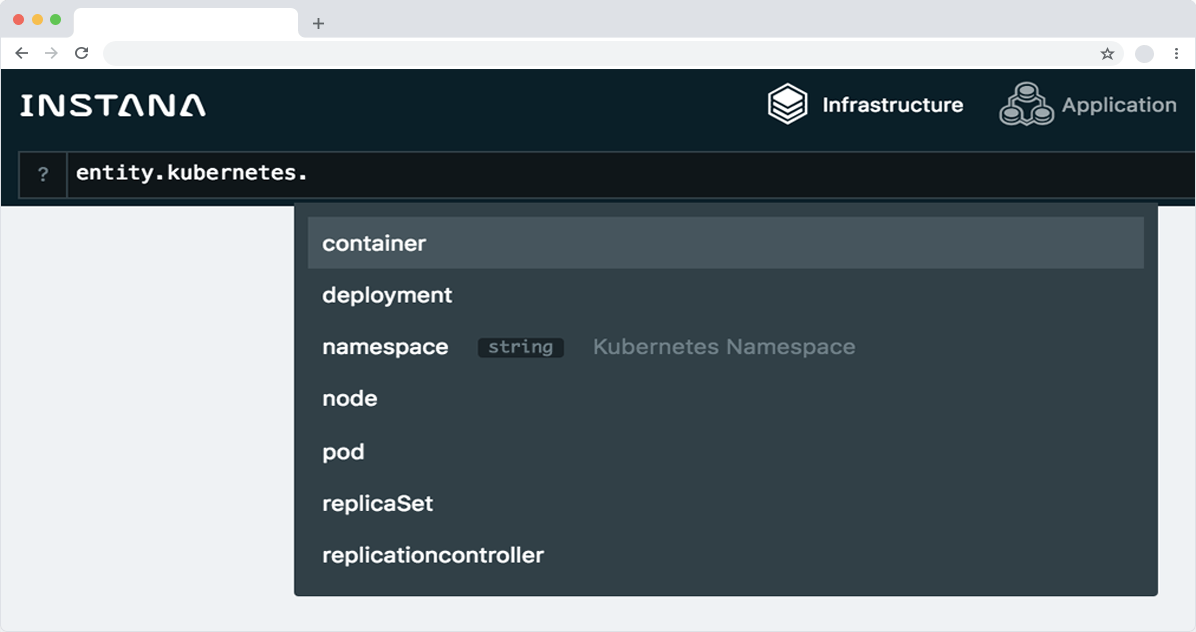Pick replicationcontroller from the list
The width and height of the screenshot is (1196, 632).
433,555
